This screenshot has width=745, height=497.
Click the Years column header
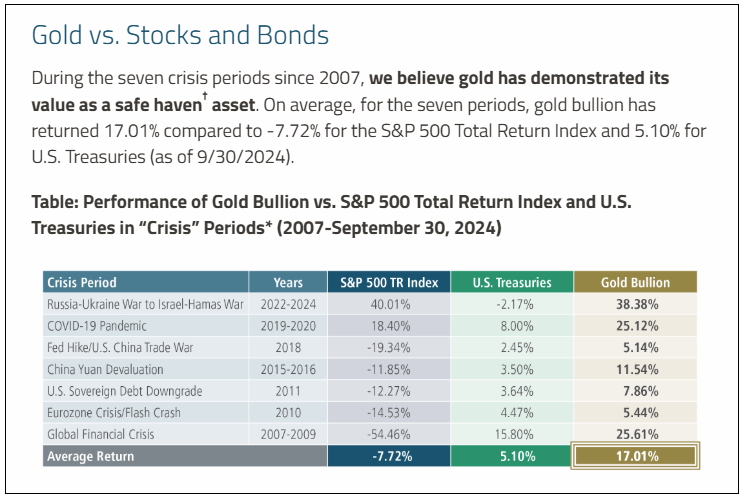point(288,282)
